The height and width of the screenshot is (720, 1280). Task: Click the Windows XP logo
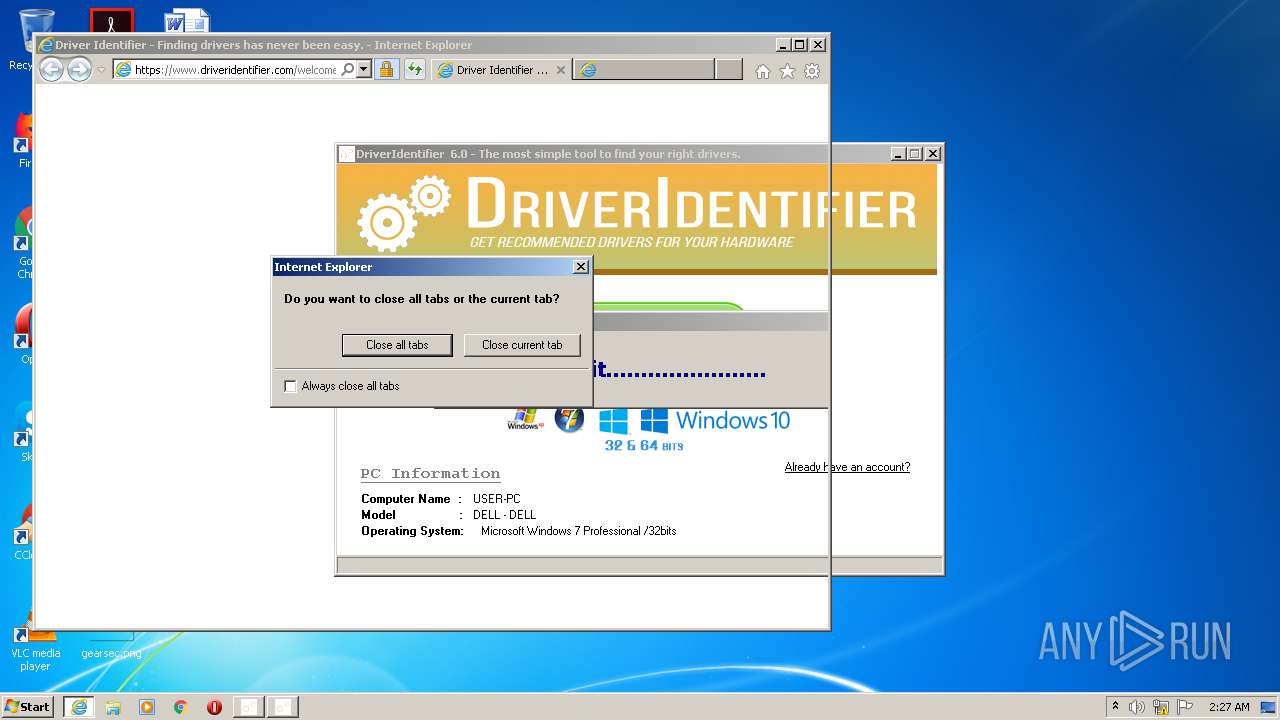[525, 420]
